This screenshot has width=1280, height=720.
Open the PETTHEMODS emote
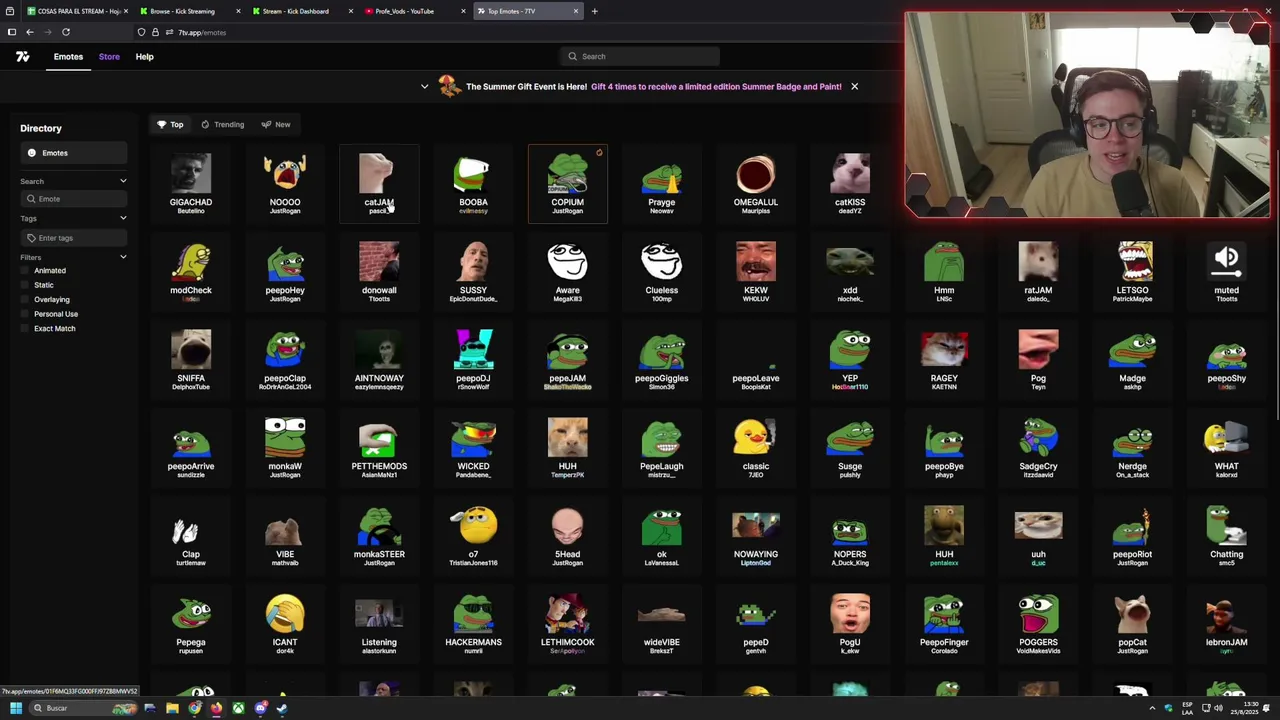click(x=379, y=448)
